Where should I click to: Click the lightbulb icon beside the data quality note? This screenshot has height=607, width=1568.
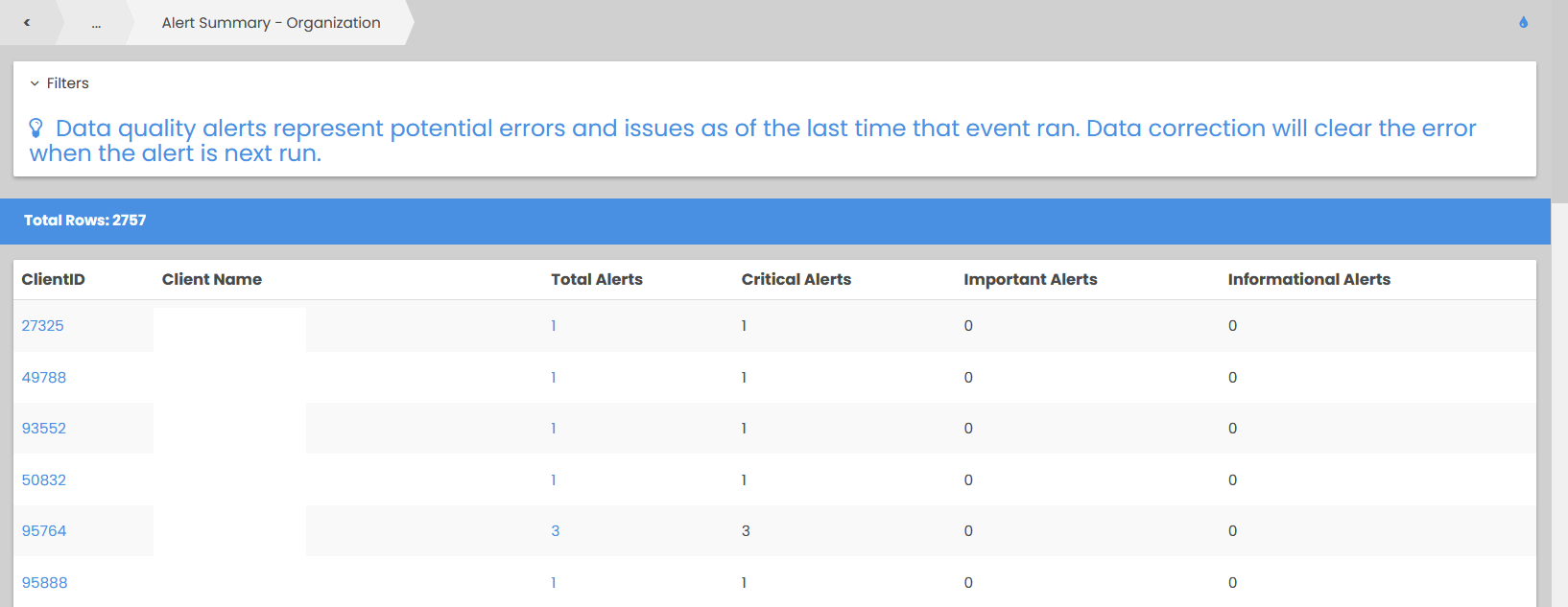click(36, 128)
